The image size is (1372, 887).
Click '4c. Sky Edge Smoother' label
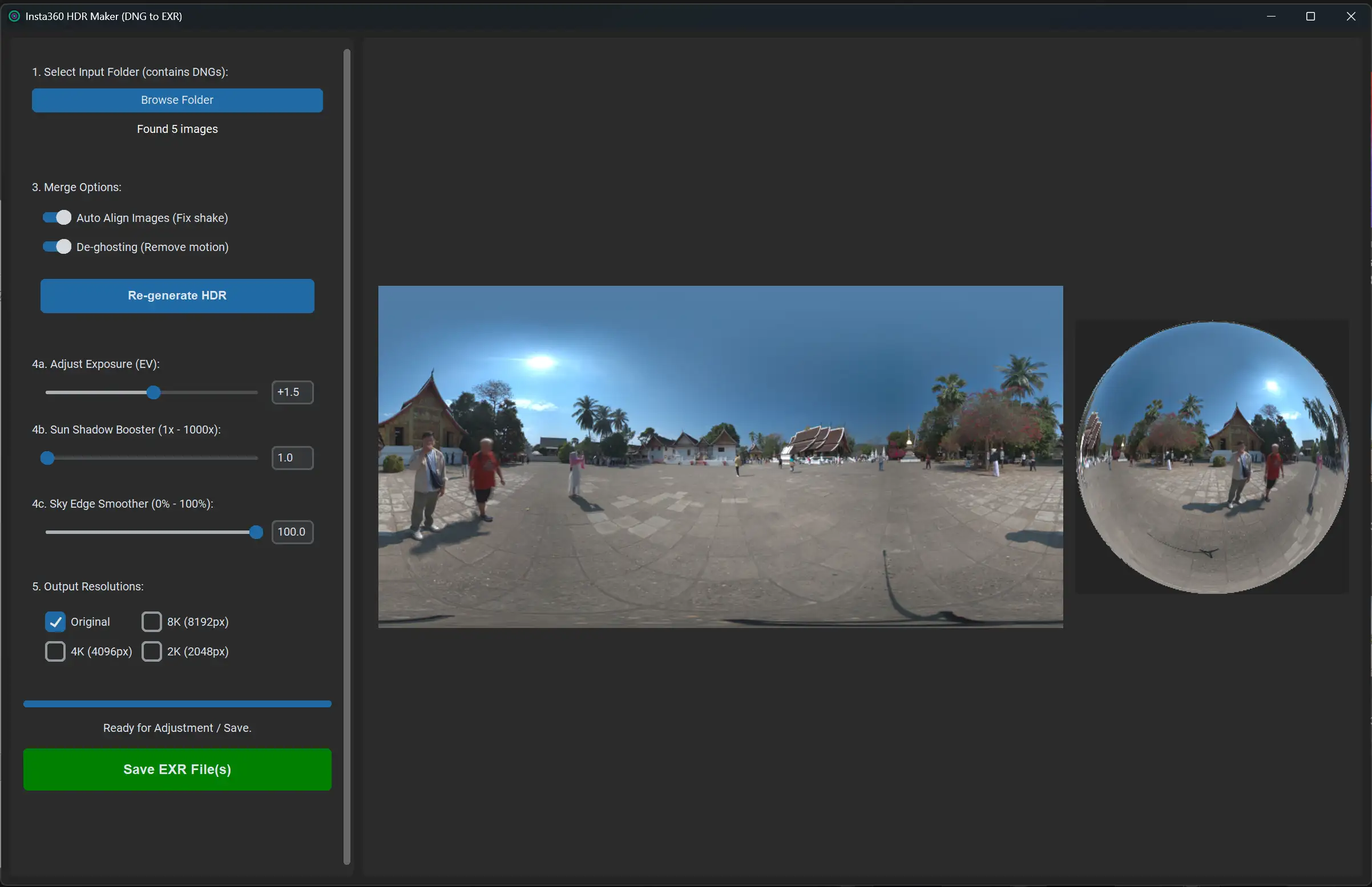pyautogui.click(x=123, y=505)
